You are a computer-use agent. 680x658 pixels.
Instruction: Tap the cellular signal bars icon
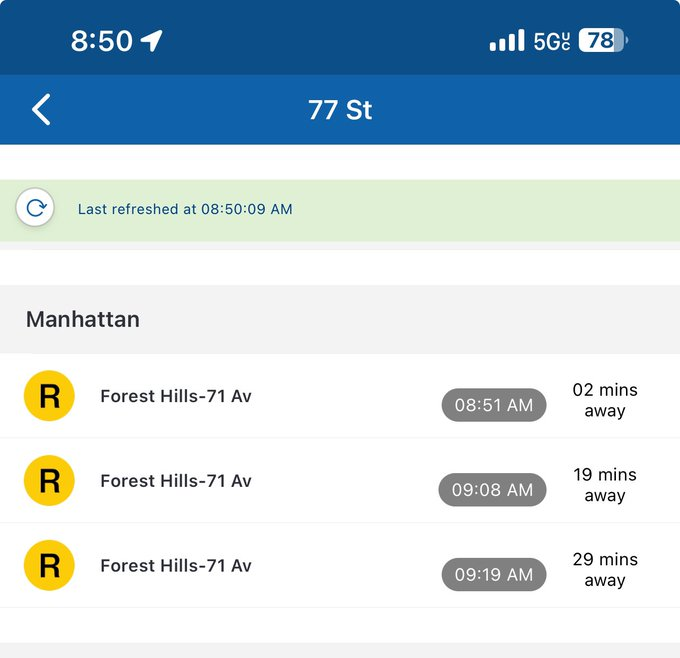point(507,40)
